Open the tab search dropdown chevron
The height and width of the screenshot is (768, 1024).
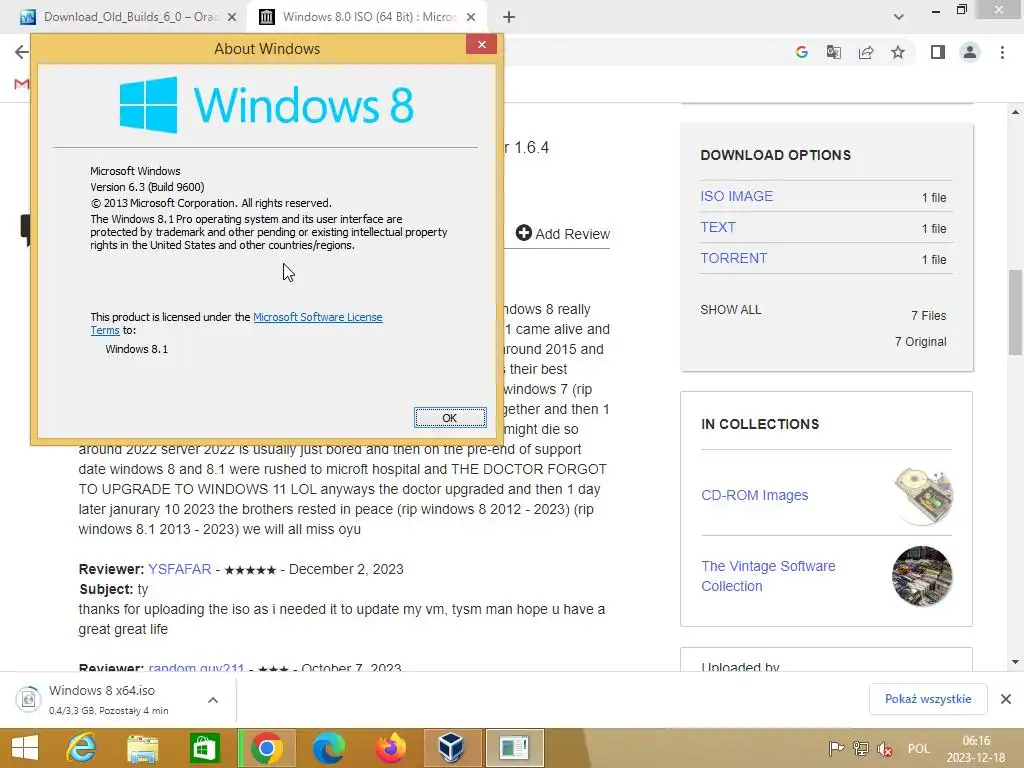pyautogui.click(x=899, y=17)
